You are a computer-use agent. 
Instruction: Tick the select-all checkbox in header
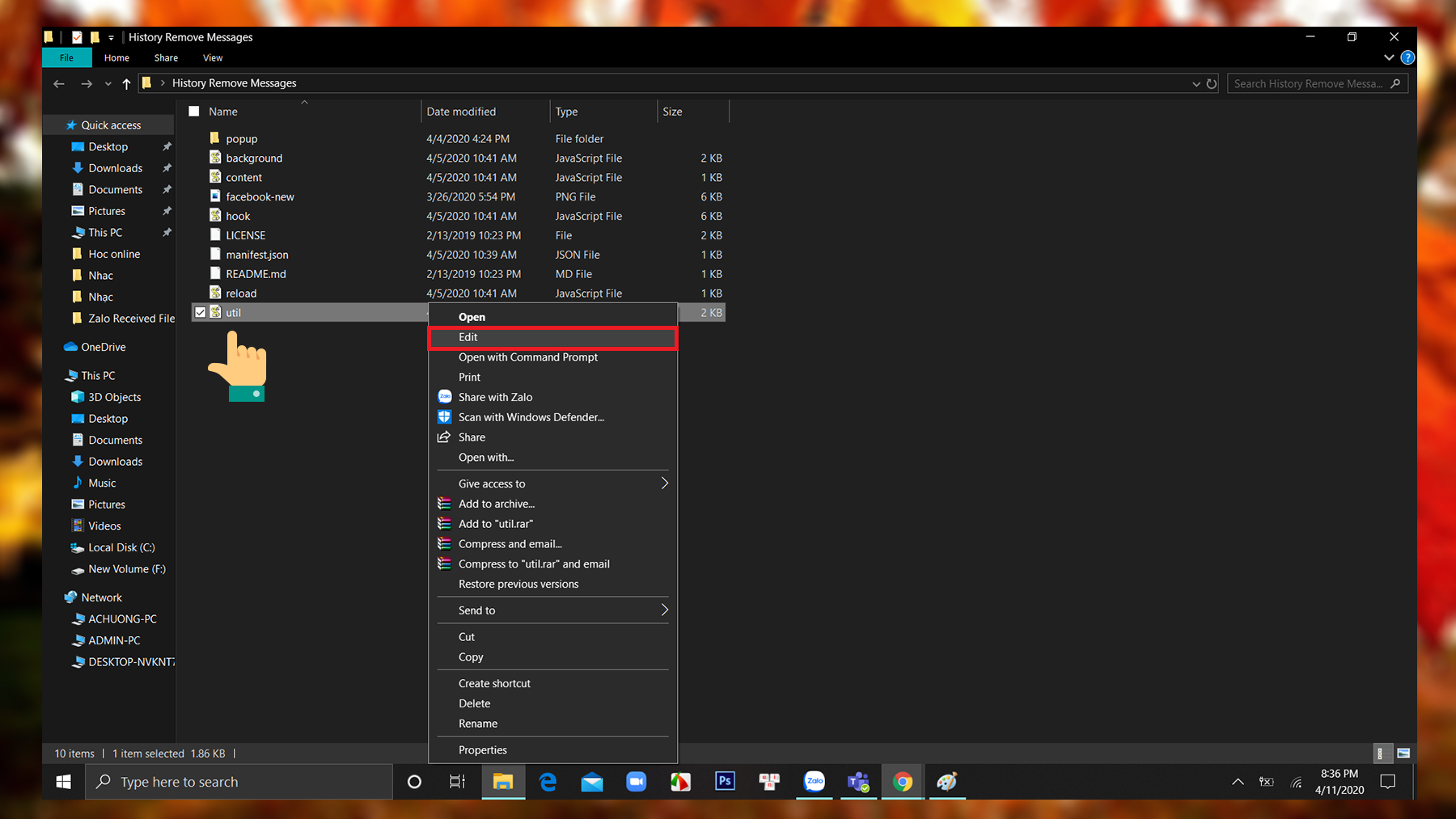[x=194, y=112]
